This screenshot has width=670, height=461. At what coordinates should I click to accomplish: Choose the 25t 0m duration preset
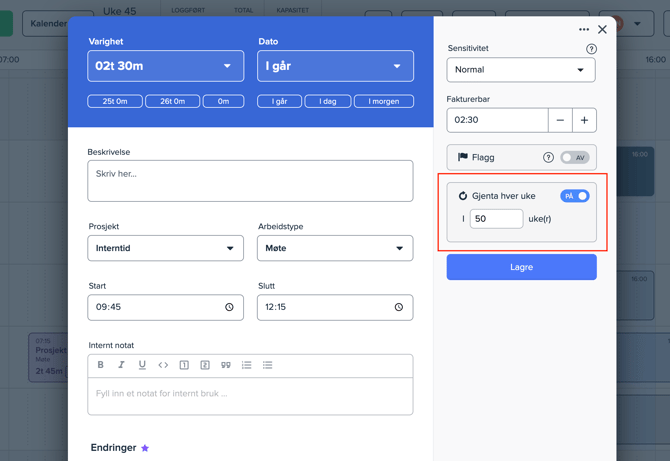(x=115, y=101)
